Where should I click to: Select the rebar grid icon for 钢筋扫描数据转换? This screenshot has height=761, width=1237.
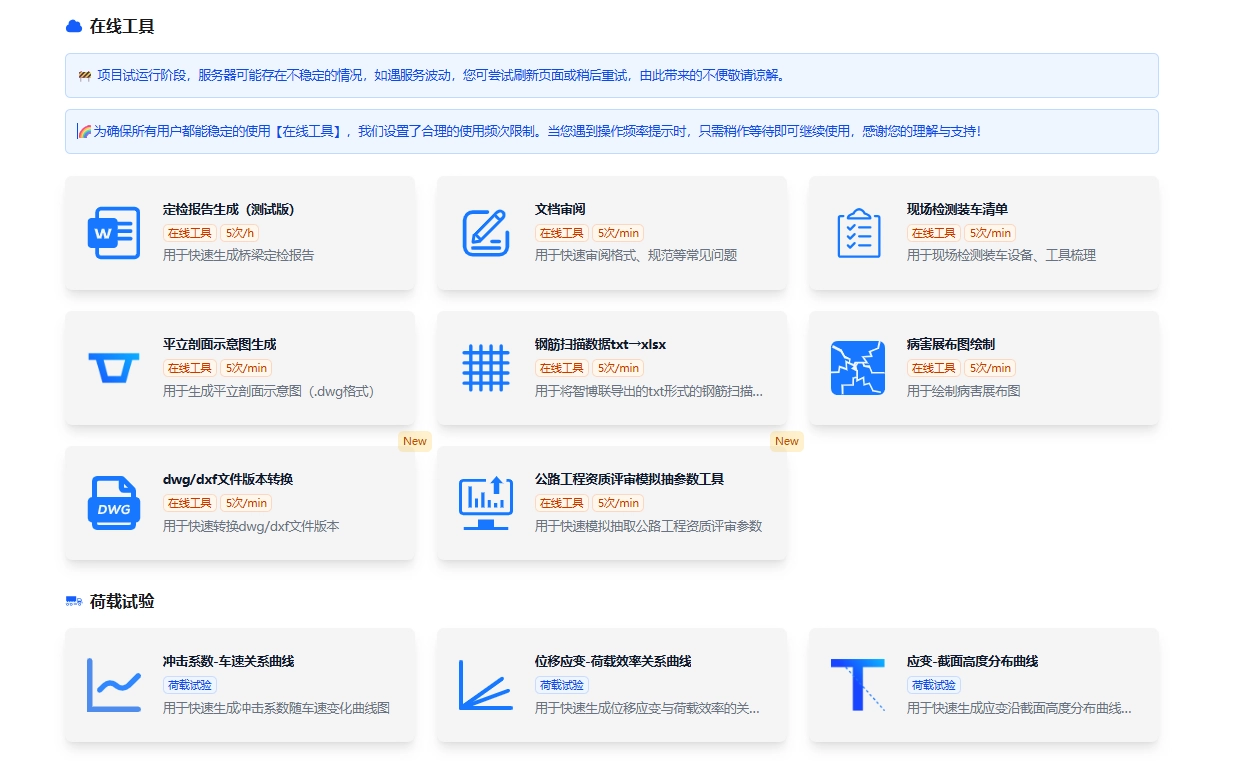486,368
